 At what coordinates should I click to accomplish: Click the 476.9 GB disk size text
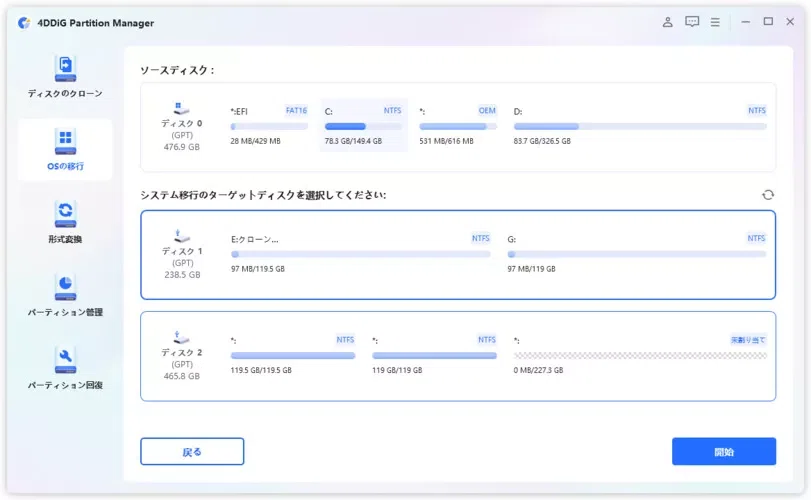[x=182, y=147]
